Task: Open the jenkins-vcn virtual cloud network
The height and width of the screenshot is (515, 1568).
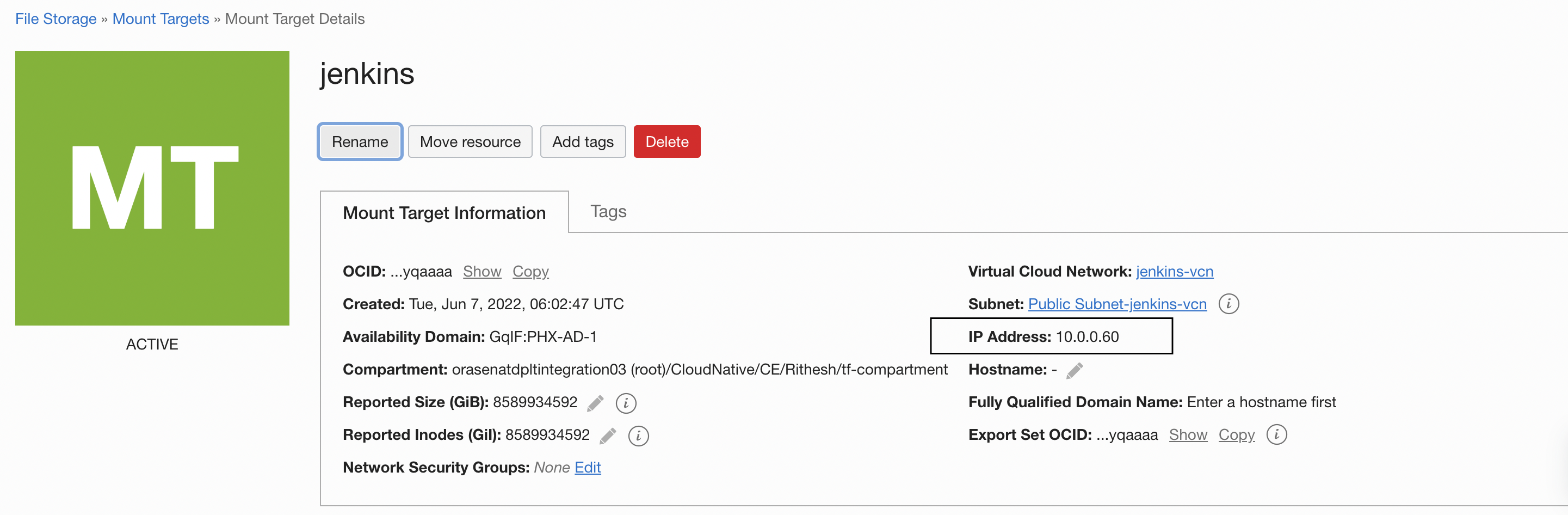Action: point(1174,272)
